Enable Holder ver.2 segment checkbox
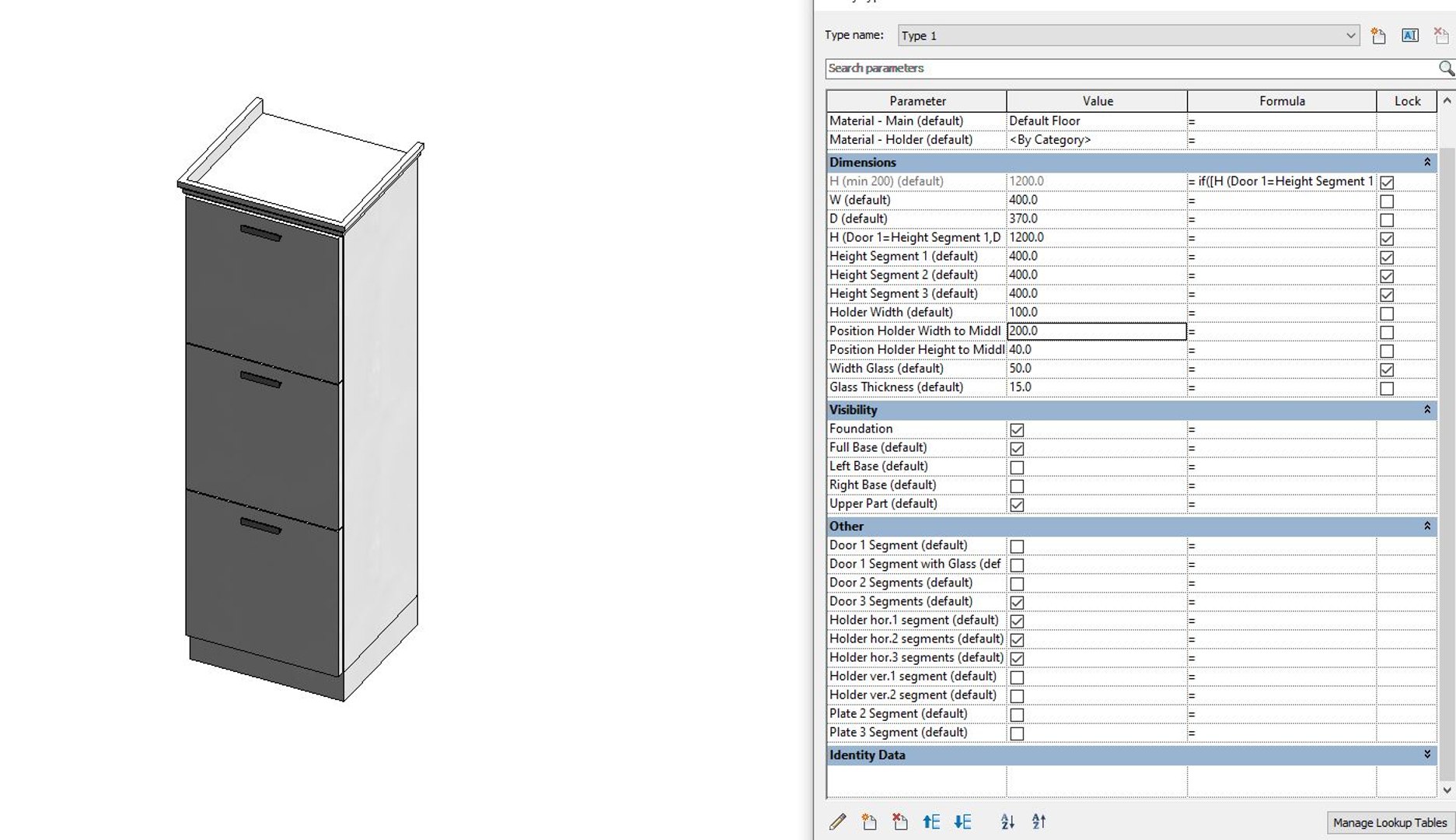Image resolution: width=1456 pixels, height=840 pixels. tap(1017, 696)
